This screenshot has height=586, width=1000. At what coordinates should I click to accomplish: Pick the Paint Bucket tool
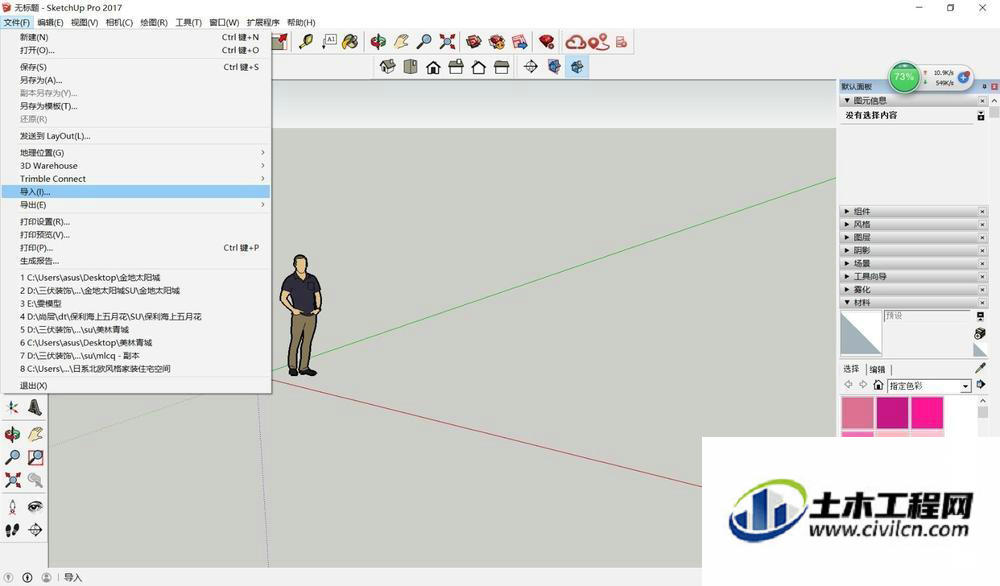(x=350, y=42)
